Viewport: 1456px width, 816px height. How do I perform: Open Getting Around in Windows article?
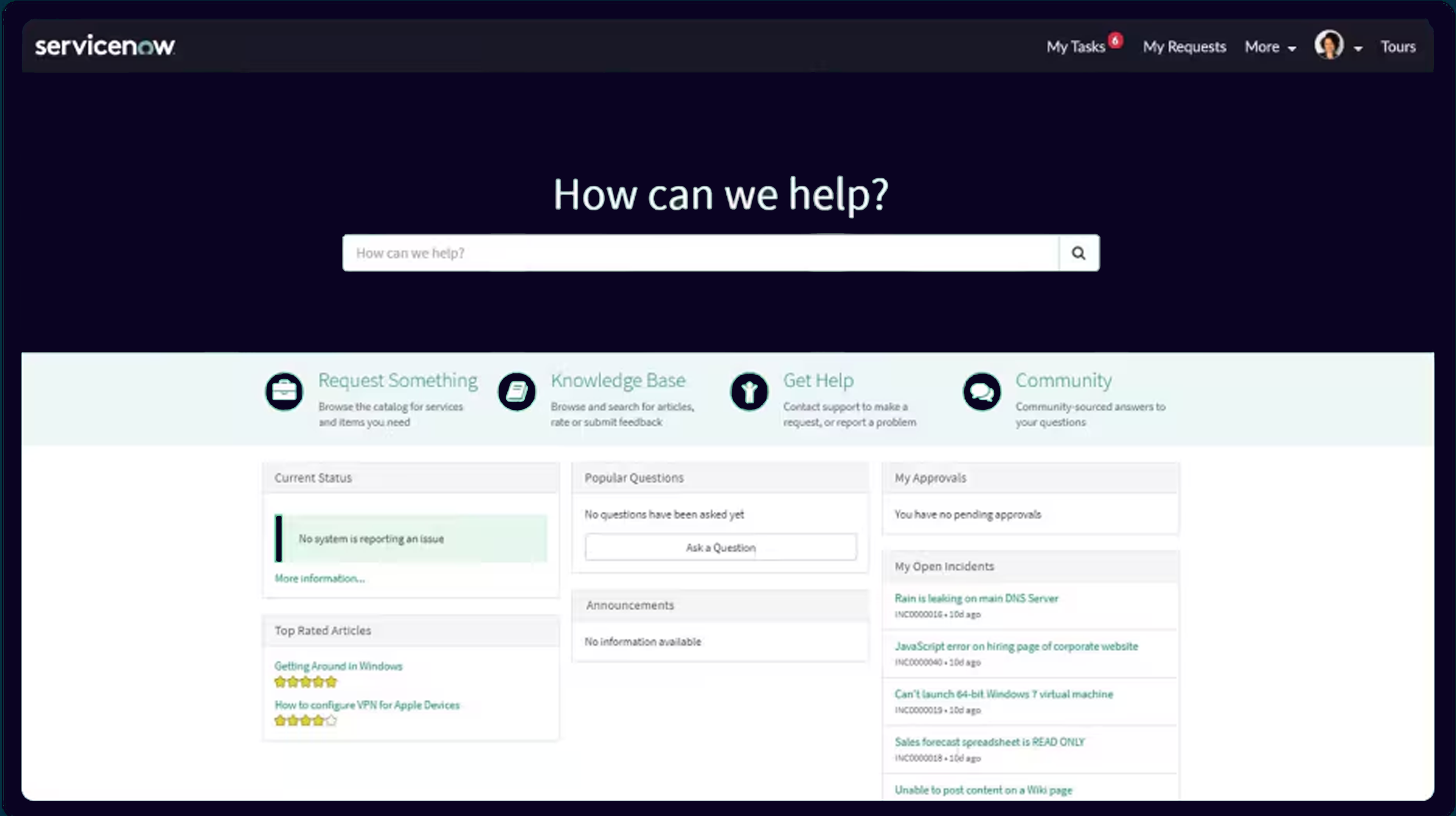tap(338, 666)
